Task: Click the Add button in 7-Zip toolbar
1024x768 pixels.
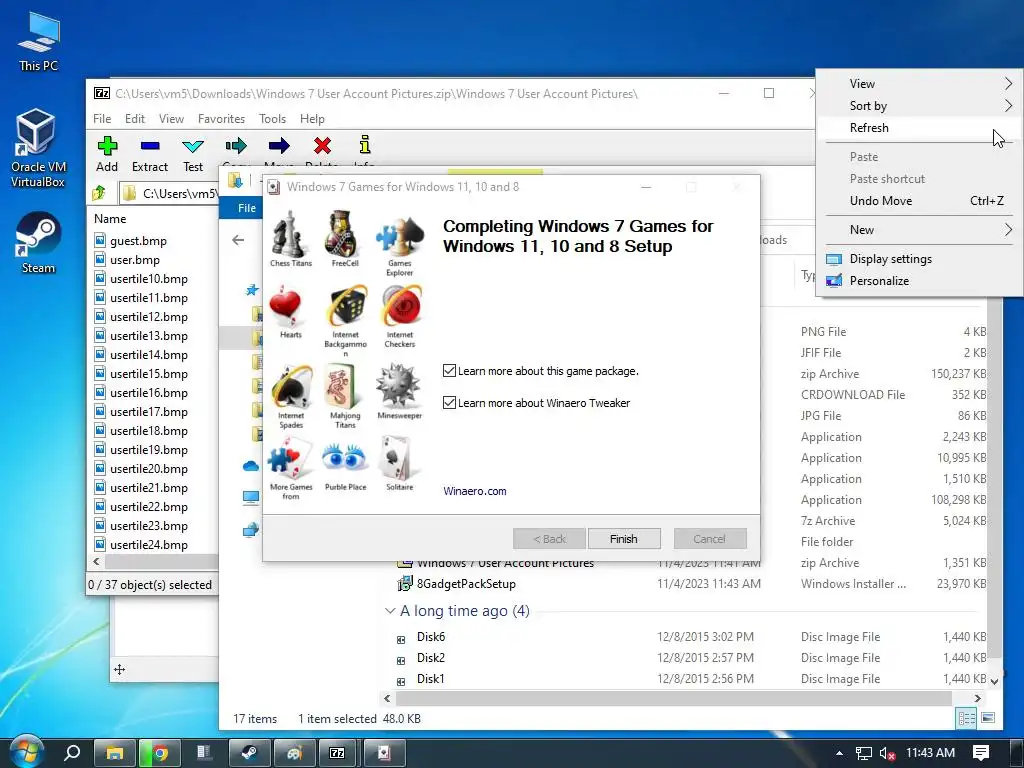Action: [107, 154]
